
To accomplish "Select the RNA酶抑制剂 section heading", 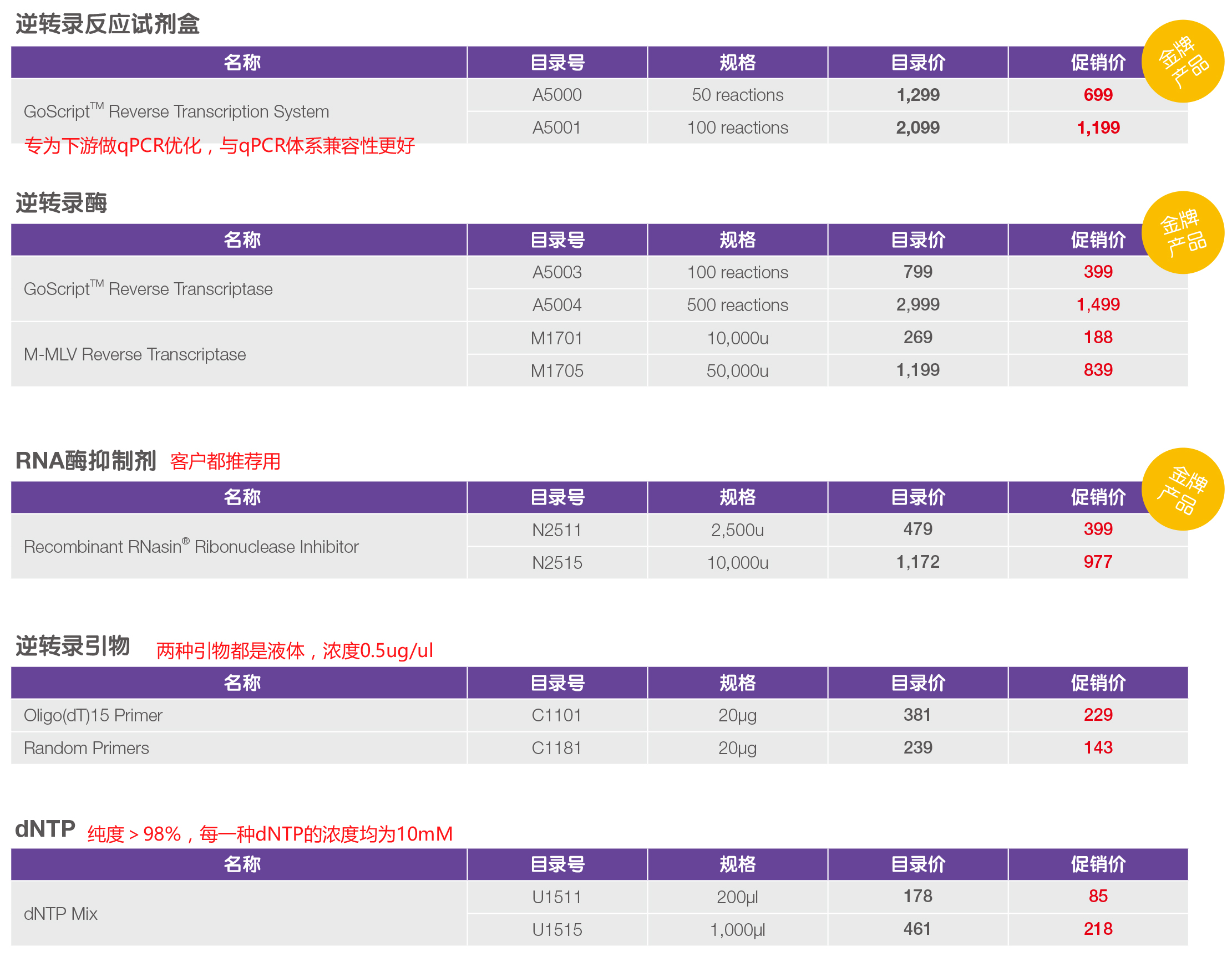I will [85, 461].
